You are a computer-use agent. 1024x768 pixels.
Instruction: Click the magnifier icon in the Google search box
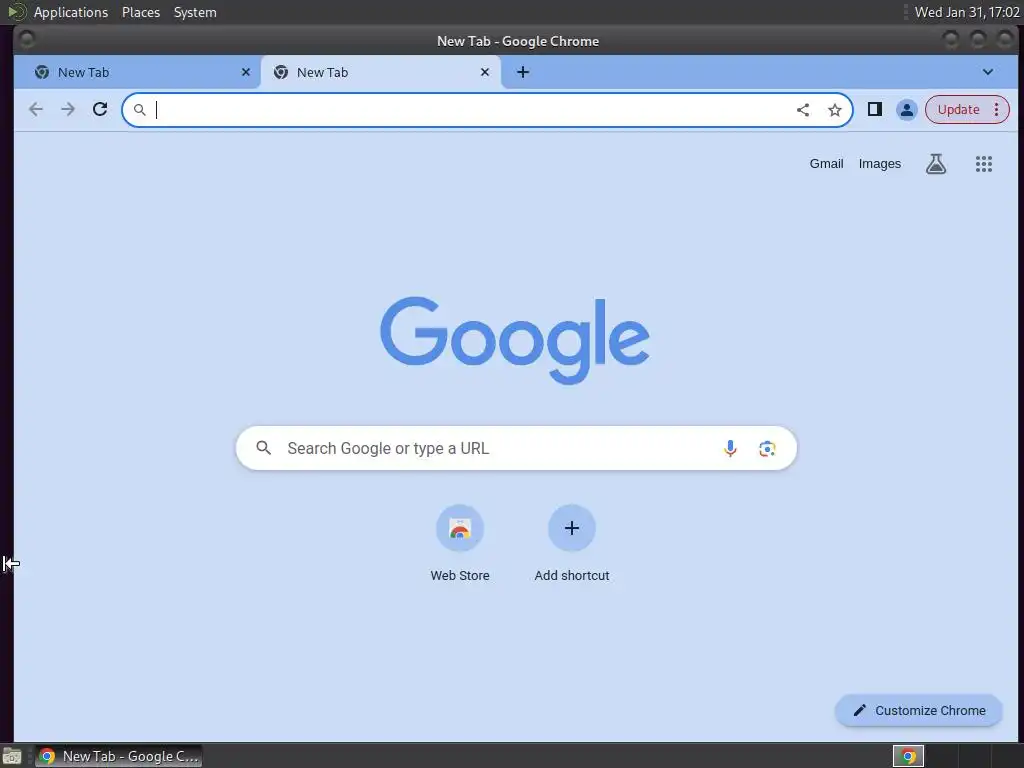pyautogui.click(x=263, y=448)
